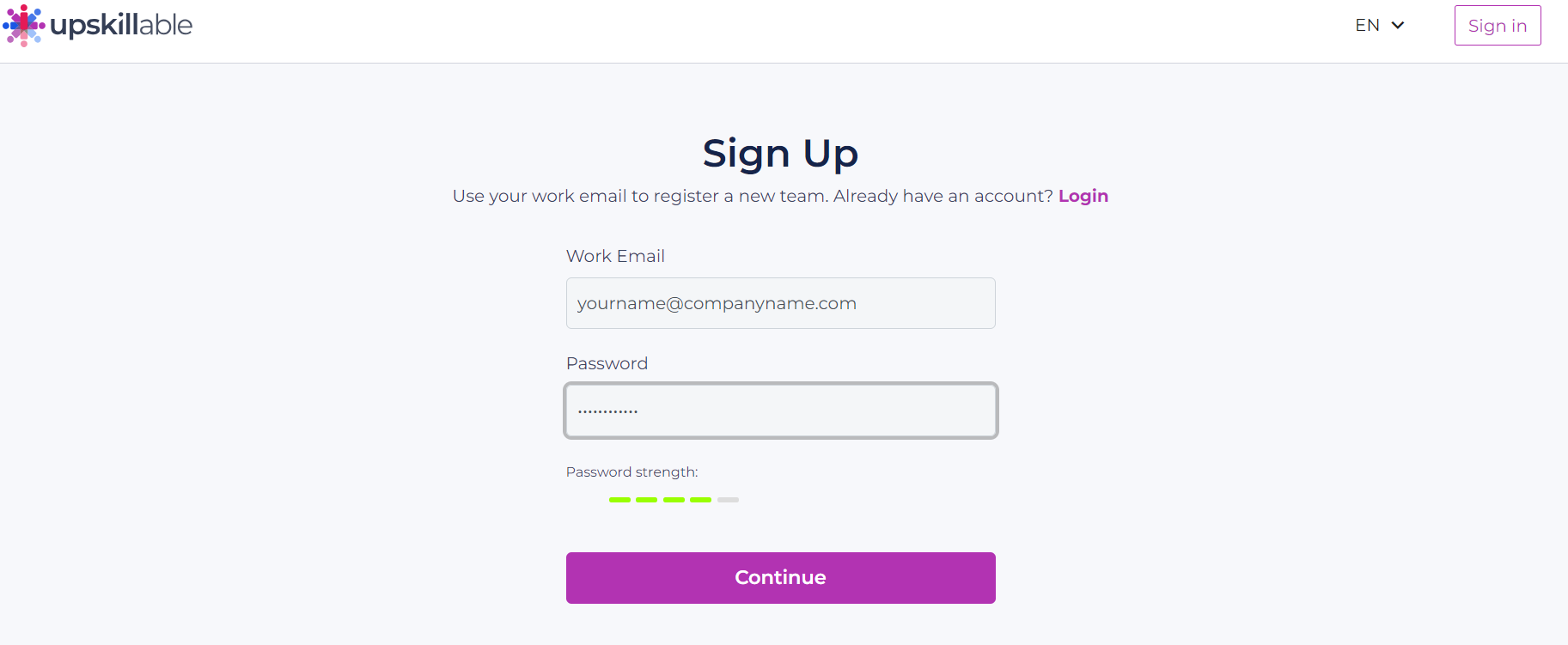Click the Work Email field label
This screenshot has height=645, width=1568.
point(615,256)
